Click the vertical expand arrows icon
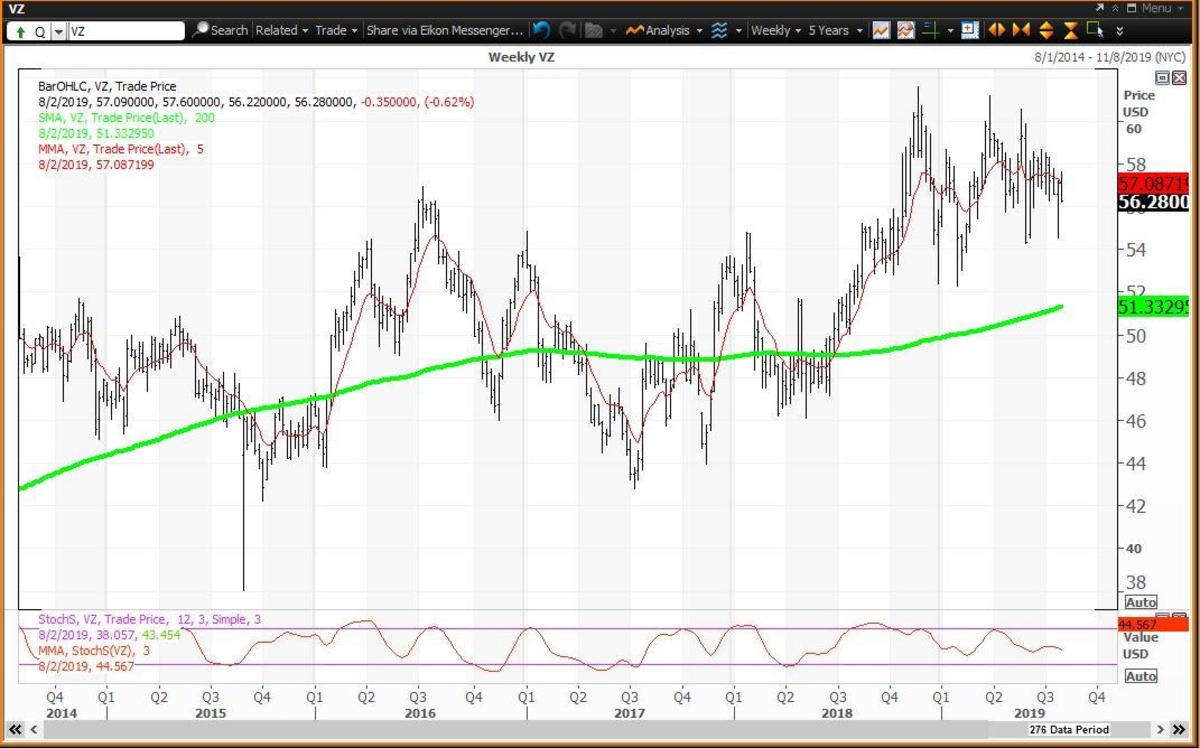This screenshot has height=748, width=1200. click(x=1046, y=30)
